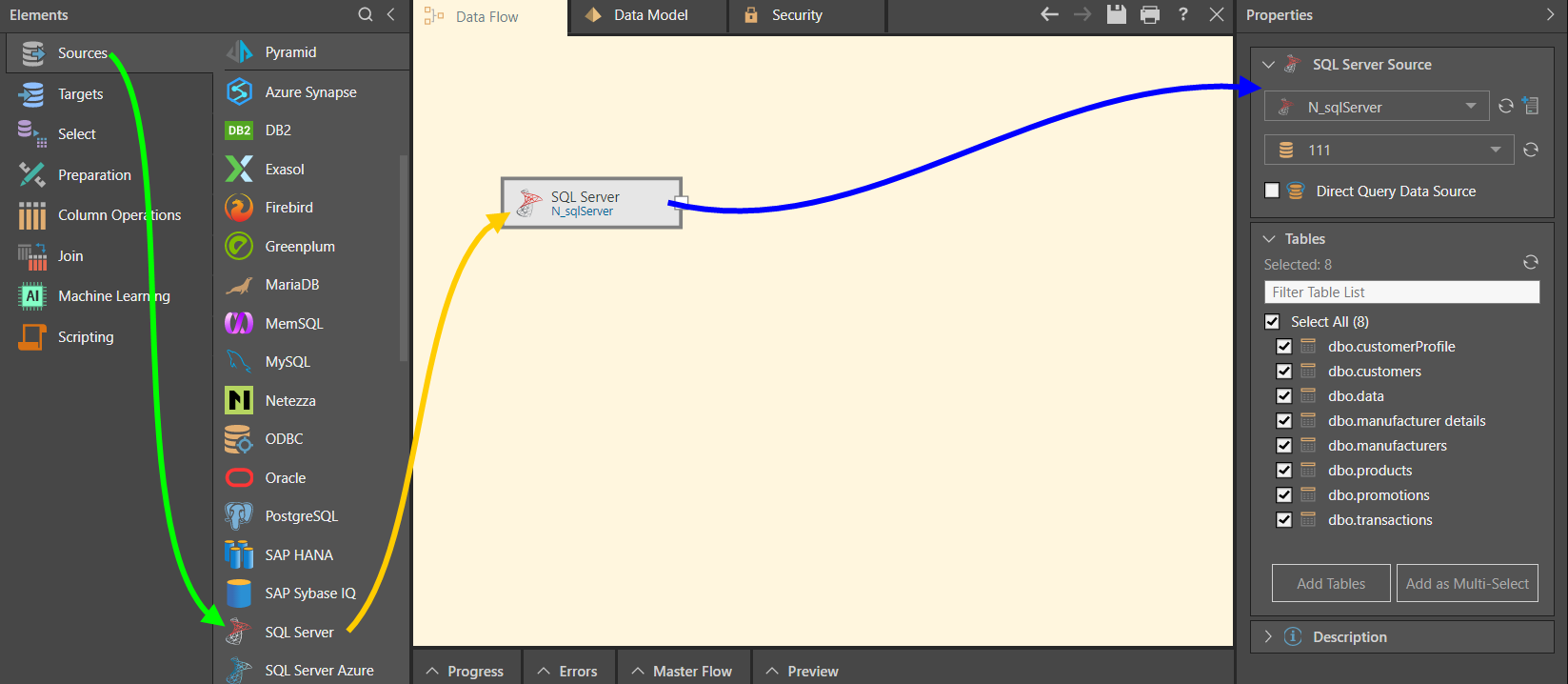The height and width of the screenshot is (684, 1568).
Task: Open the Sources elements category
Action: (x=109, y=53)
